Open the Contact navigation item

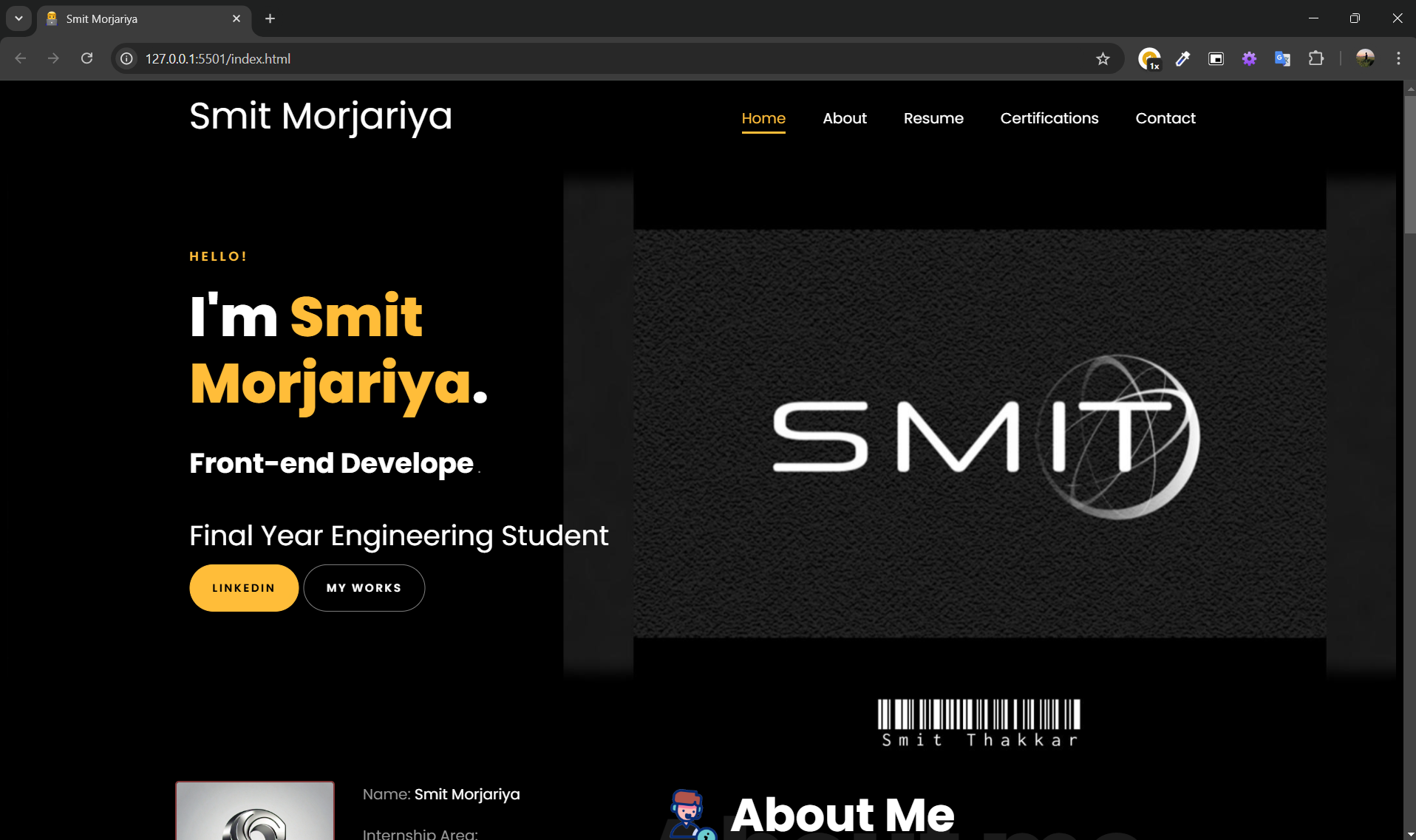(x=1165, y=118)
